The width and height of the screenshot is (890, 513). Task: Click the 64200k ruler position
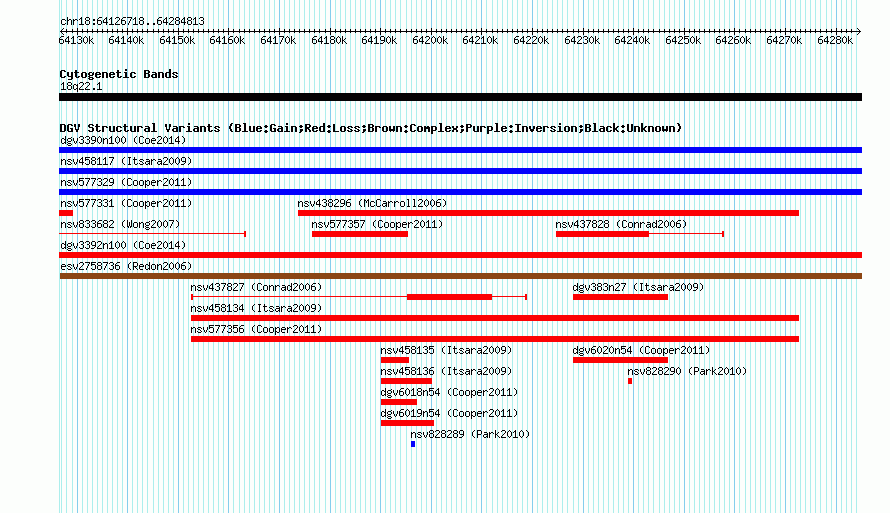[430, 40]
